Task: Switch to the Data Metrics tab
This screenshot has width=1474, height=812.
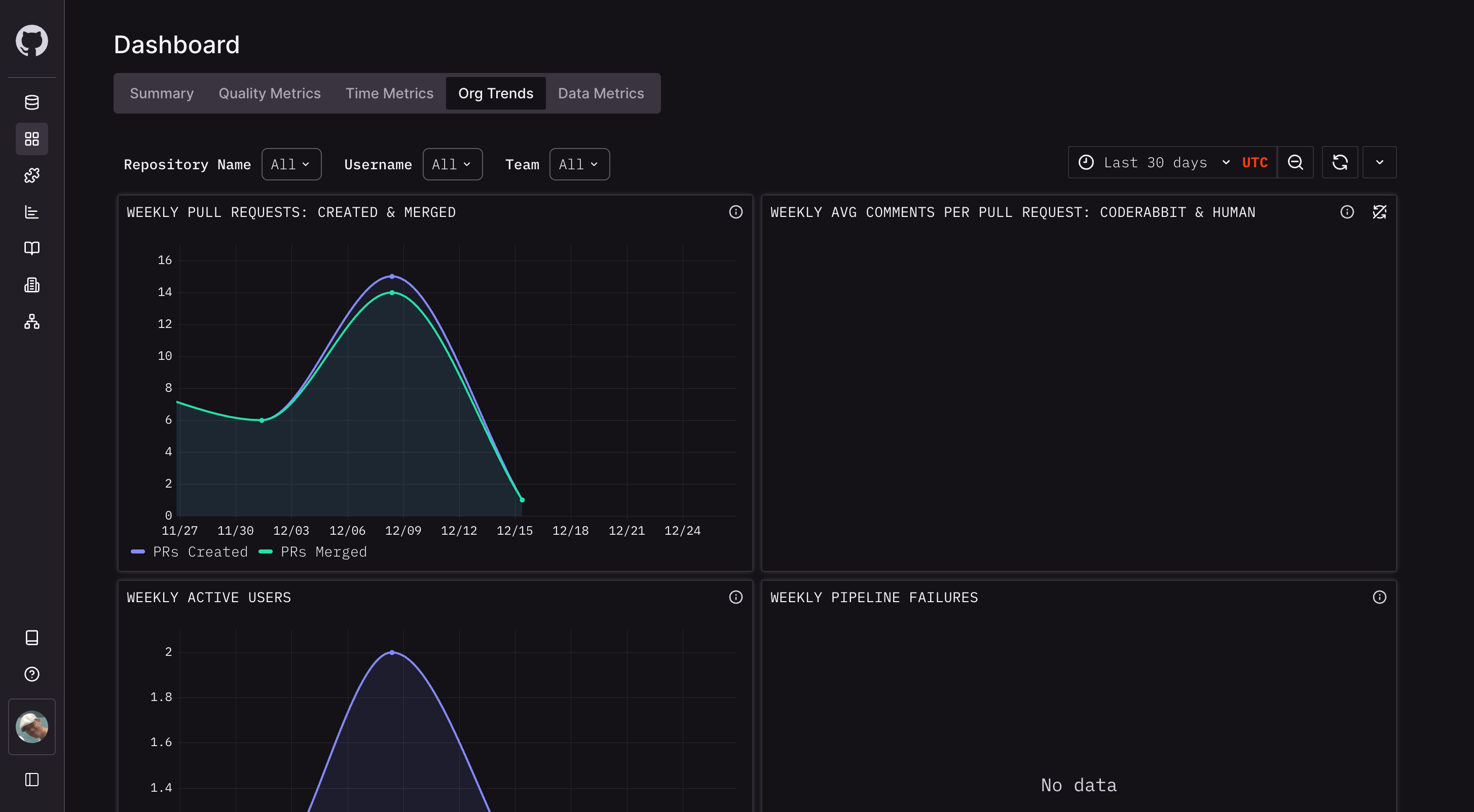Action: 601,93
